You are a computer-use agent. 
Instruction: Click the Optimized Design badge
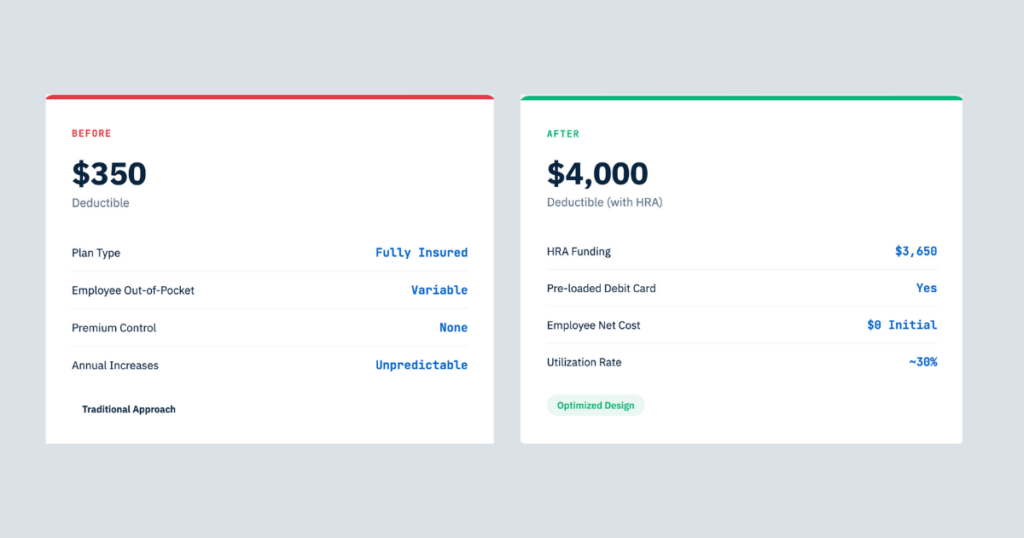pos(595,405)
